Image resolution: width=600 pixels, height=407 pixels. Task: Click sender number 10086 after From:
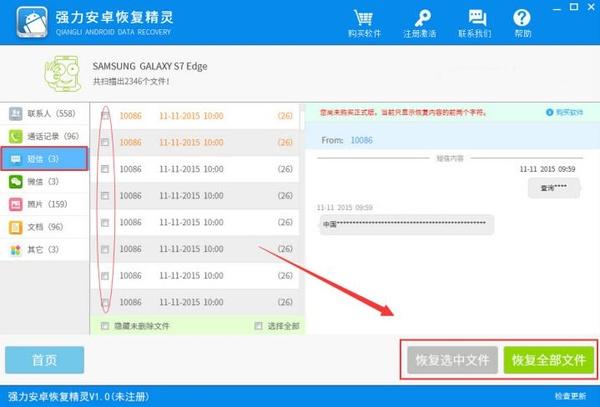click(x=362, y=140)
